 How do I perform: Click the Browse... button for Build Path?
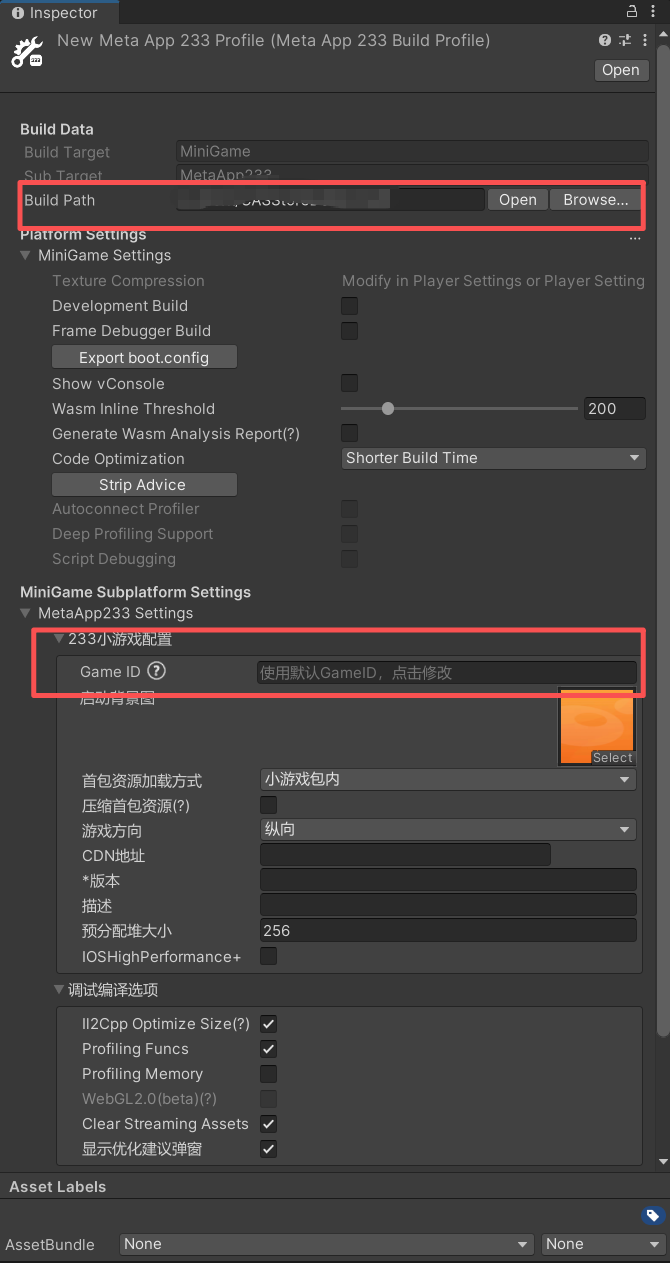[x=596, y=200]
